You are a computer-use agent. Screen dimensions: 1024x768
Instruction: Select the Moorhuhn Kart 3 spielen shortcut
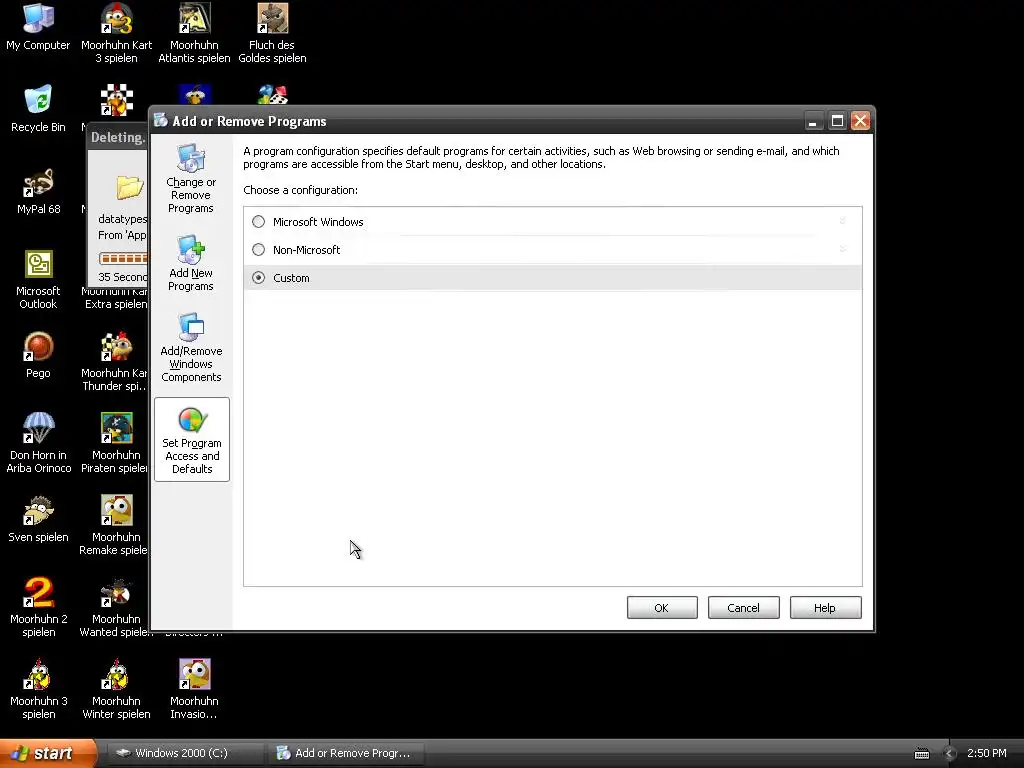(116, 33)
